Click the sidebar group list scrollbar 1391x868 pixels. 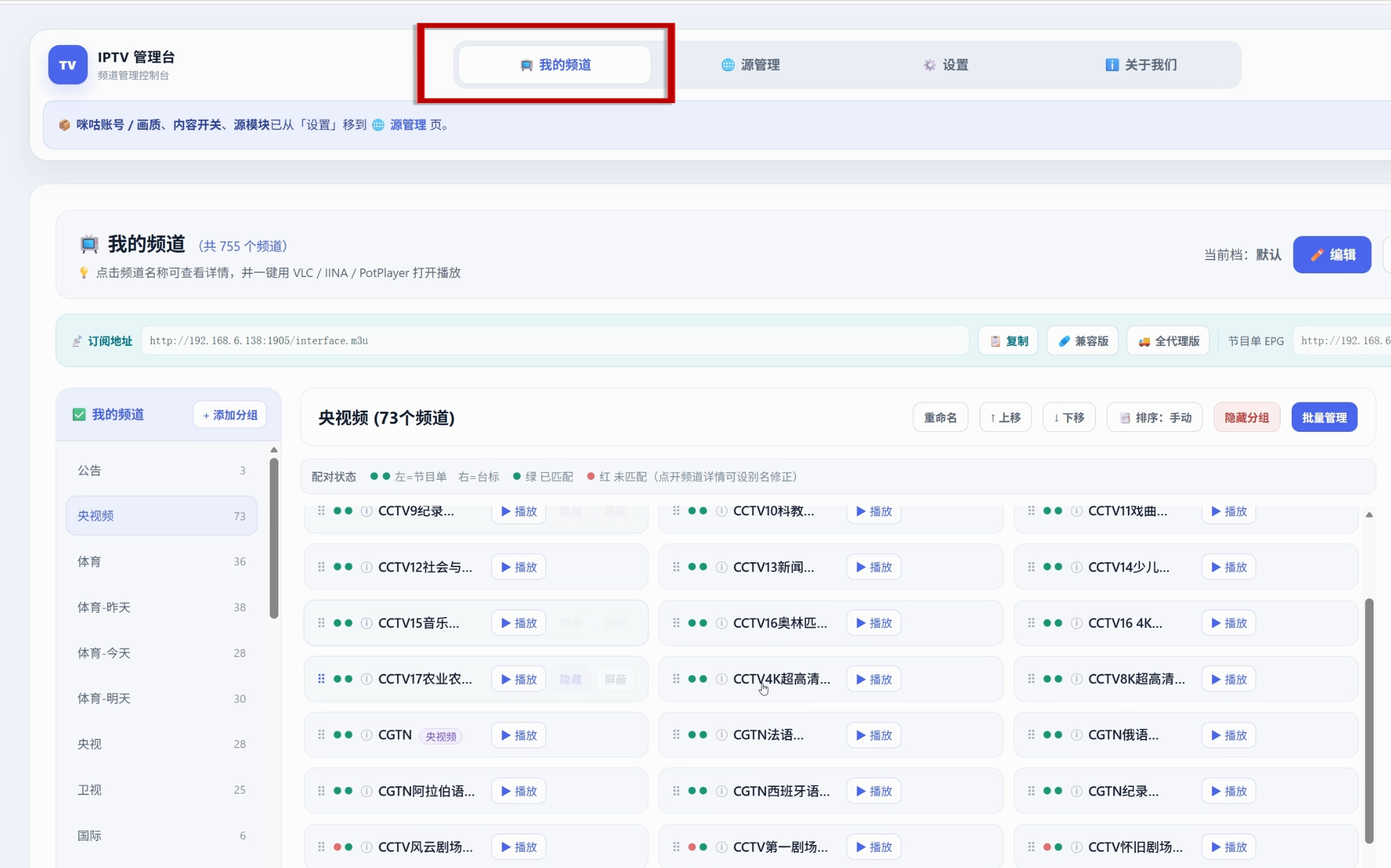click(x=273, y=538)
